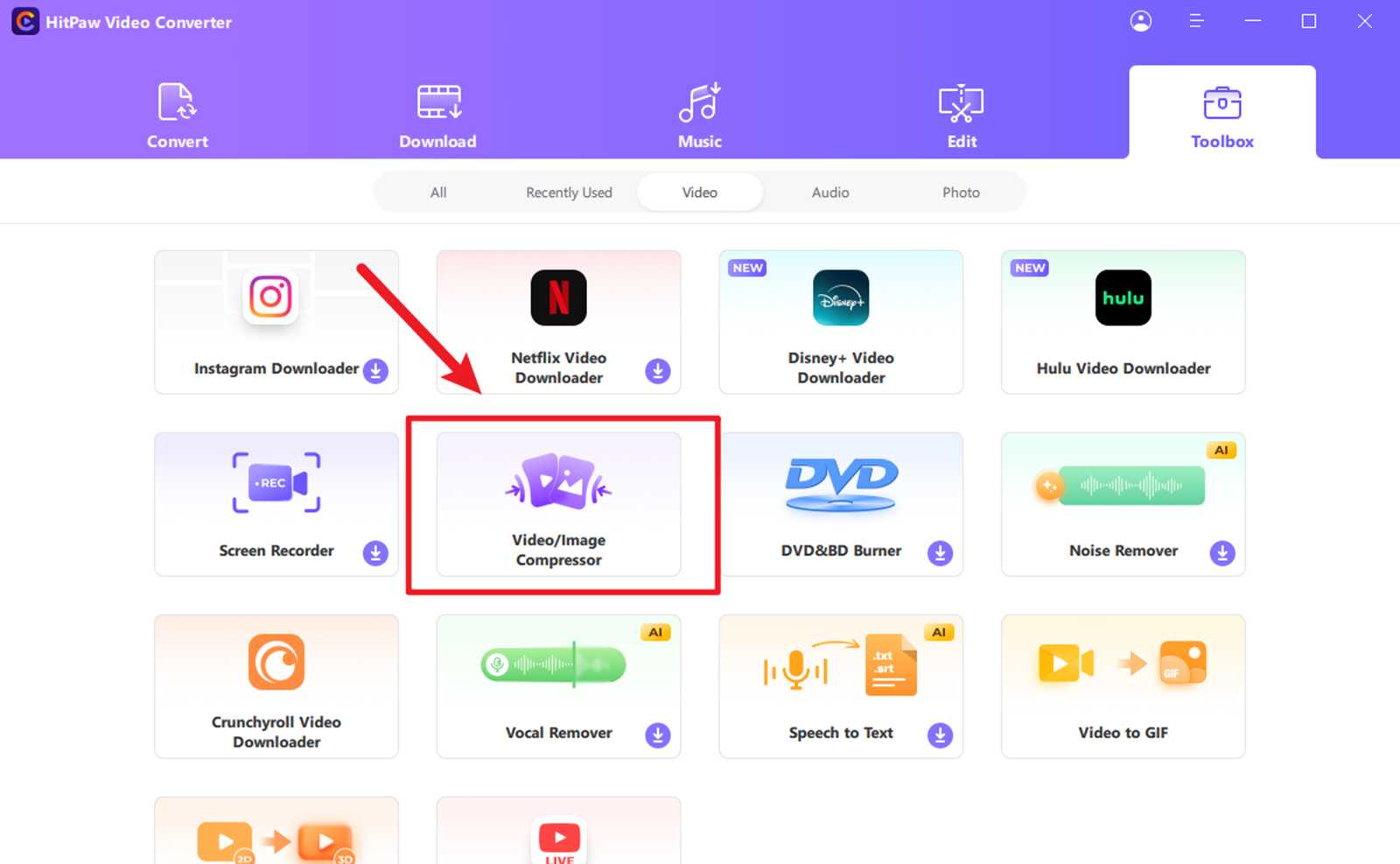Select the DVD&BD Burner tool
Image resolution: width=1400 pixels, height=864 pixels.
click(x=840, y=504)
